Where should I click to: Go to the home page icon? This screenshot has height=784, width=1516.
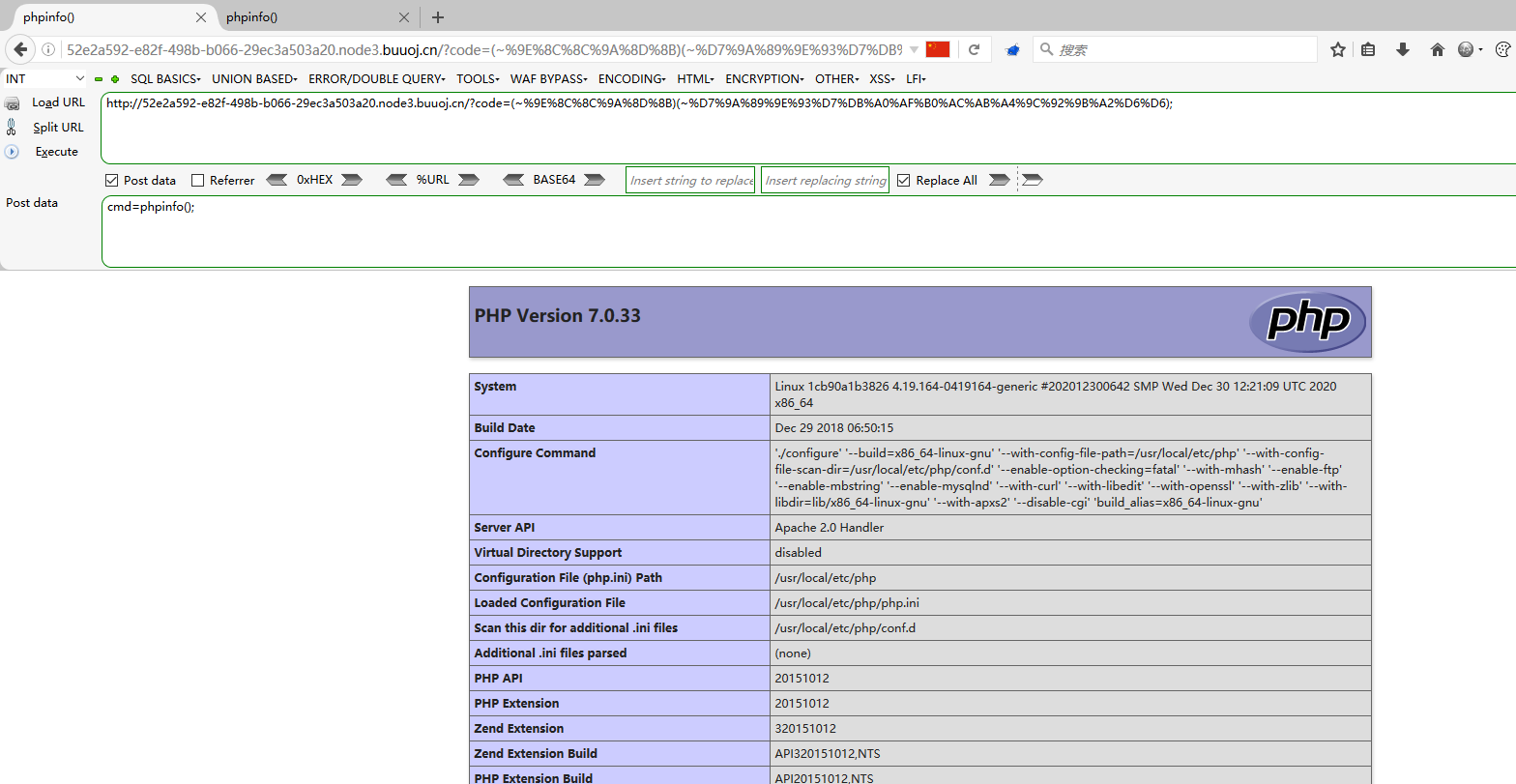(x=1438, y=49)
